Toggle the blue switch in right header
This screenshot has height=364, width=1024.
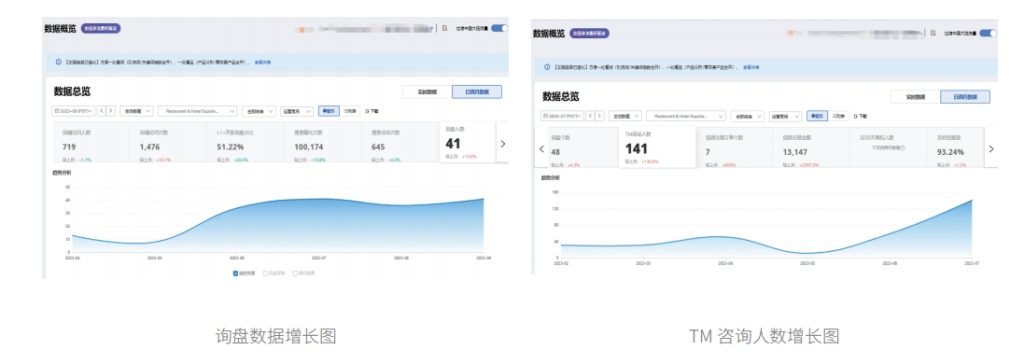pos(989,33)
